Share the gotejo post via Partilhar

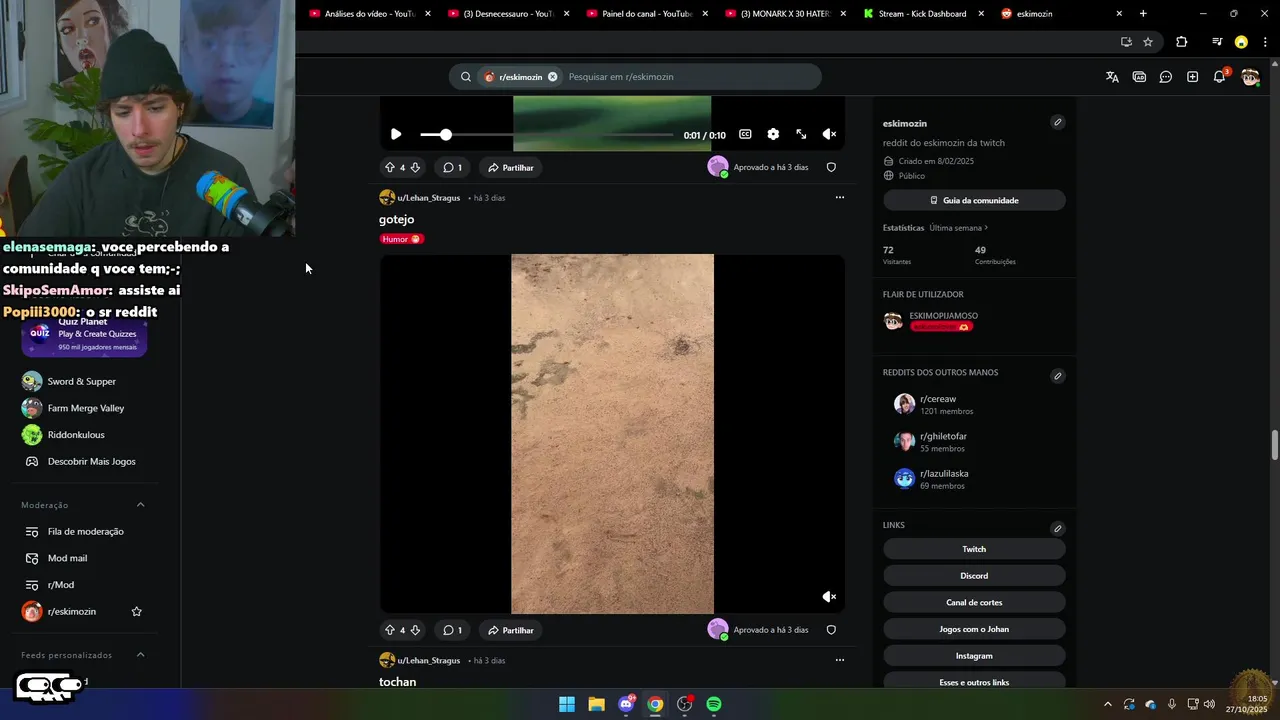[511, 630]
